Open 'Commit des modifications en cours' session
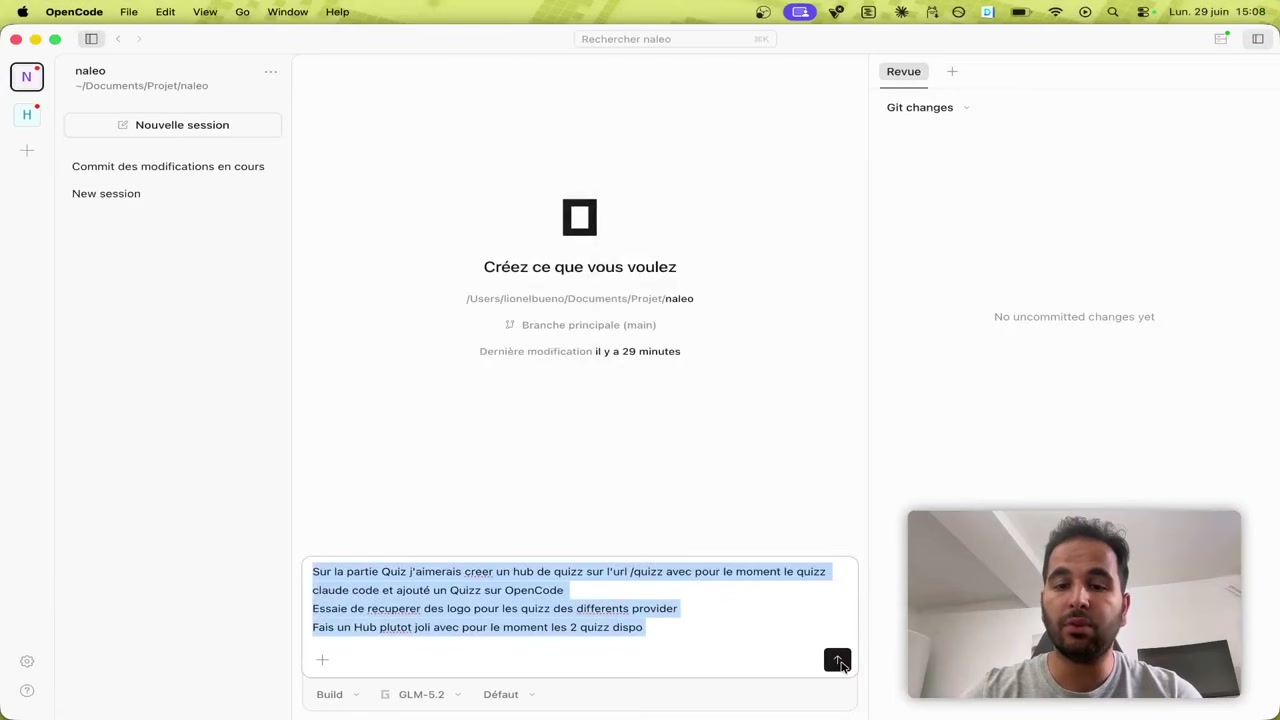Viewport: 1280px width, 720px height. 168,166
